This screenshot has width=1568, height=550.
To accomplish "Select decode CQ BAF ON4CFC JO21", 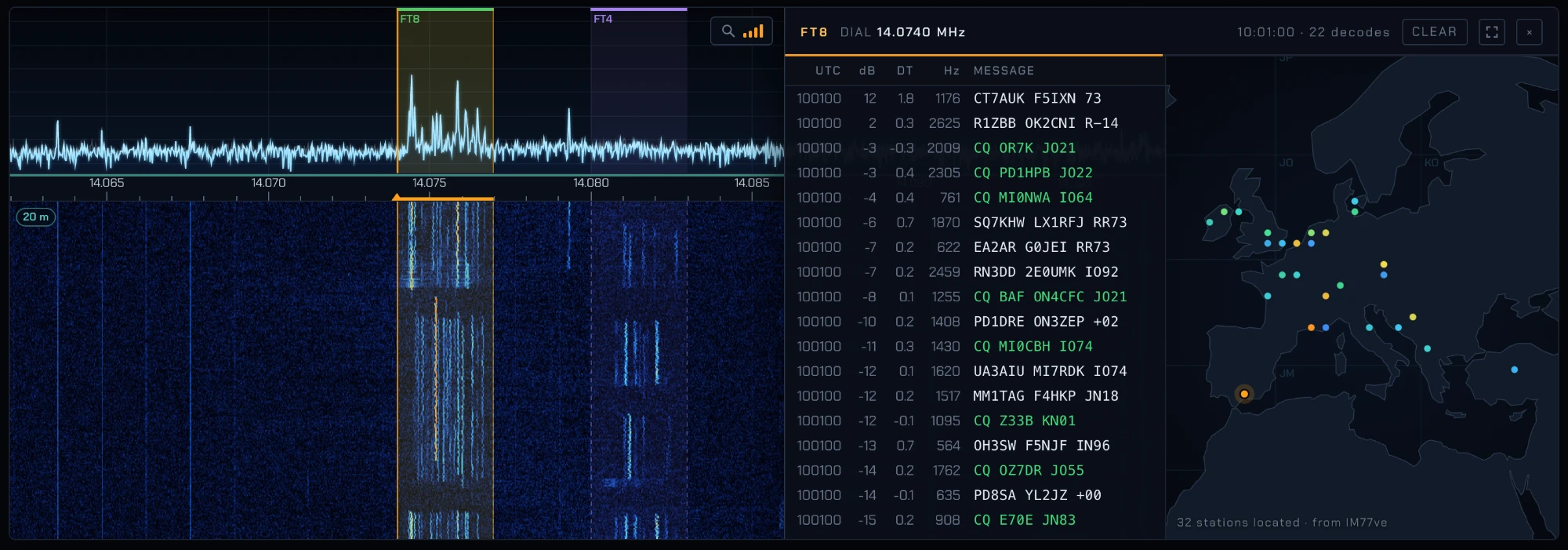I will pos(974,297).
